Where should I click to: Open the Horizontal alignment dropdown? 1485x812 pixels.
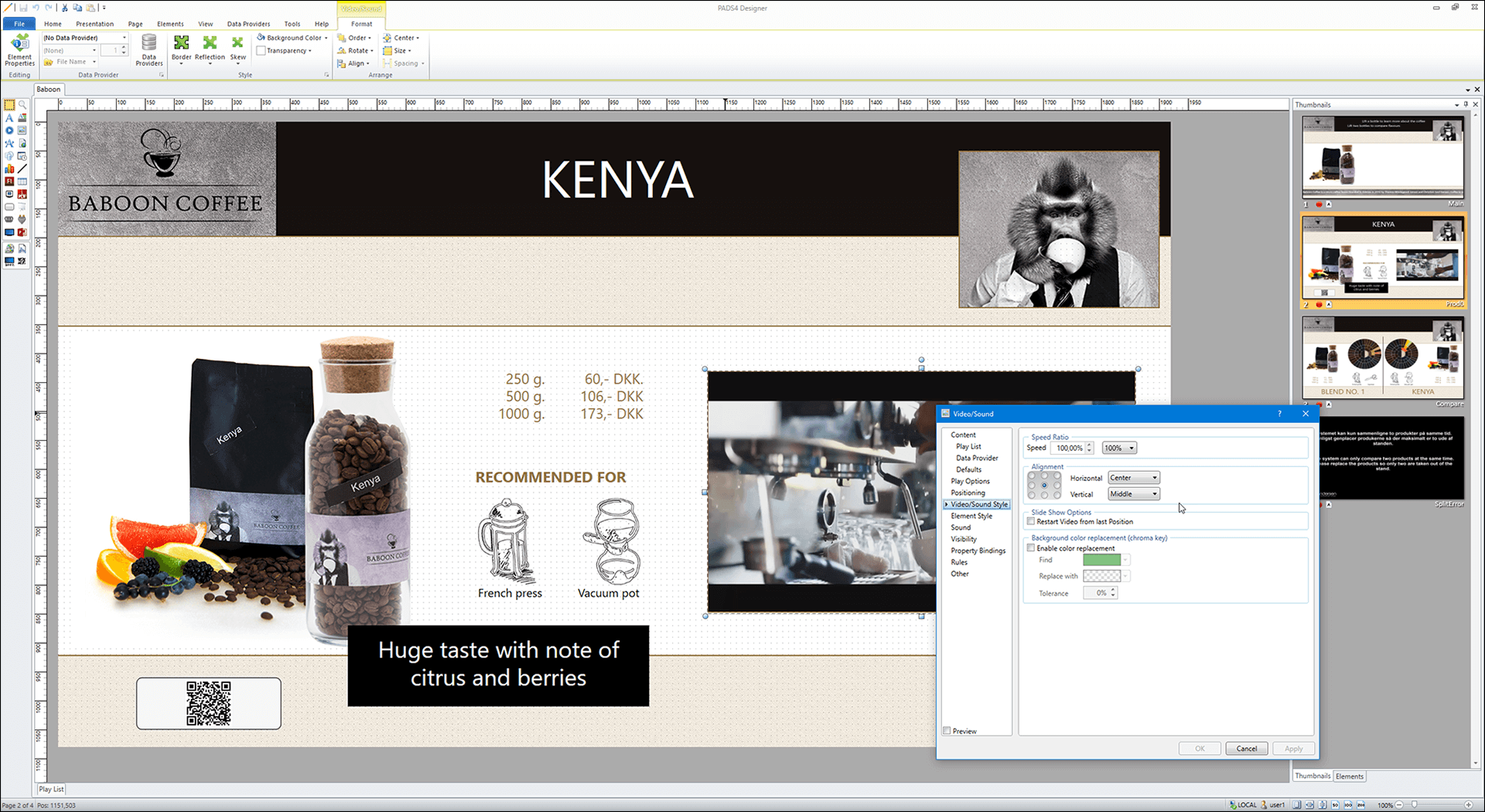coord(1134,477)
